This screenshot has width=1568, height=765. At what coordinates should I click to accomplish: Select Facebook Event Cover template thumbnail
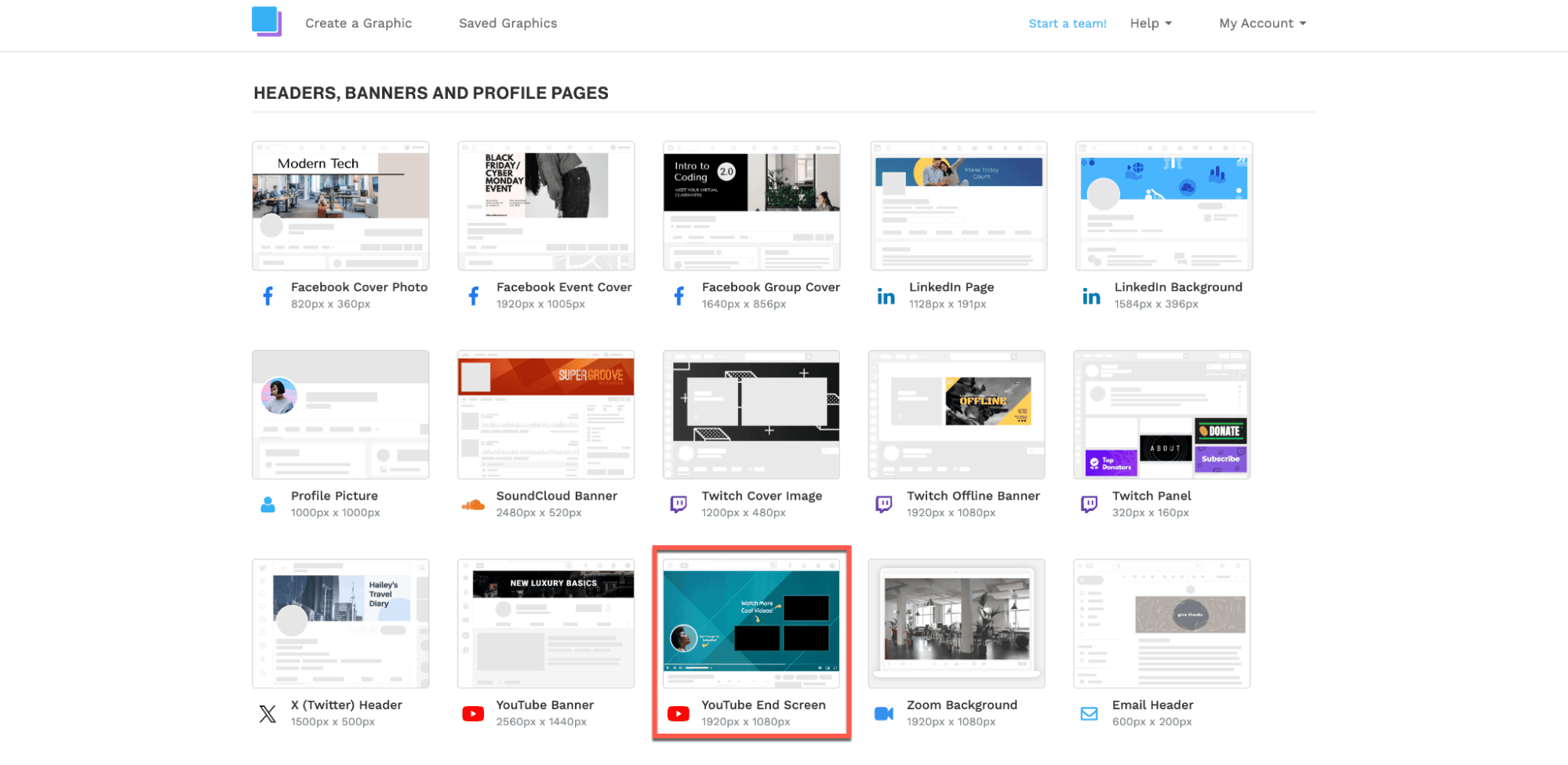click(x=546, y=206)
